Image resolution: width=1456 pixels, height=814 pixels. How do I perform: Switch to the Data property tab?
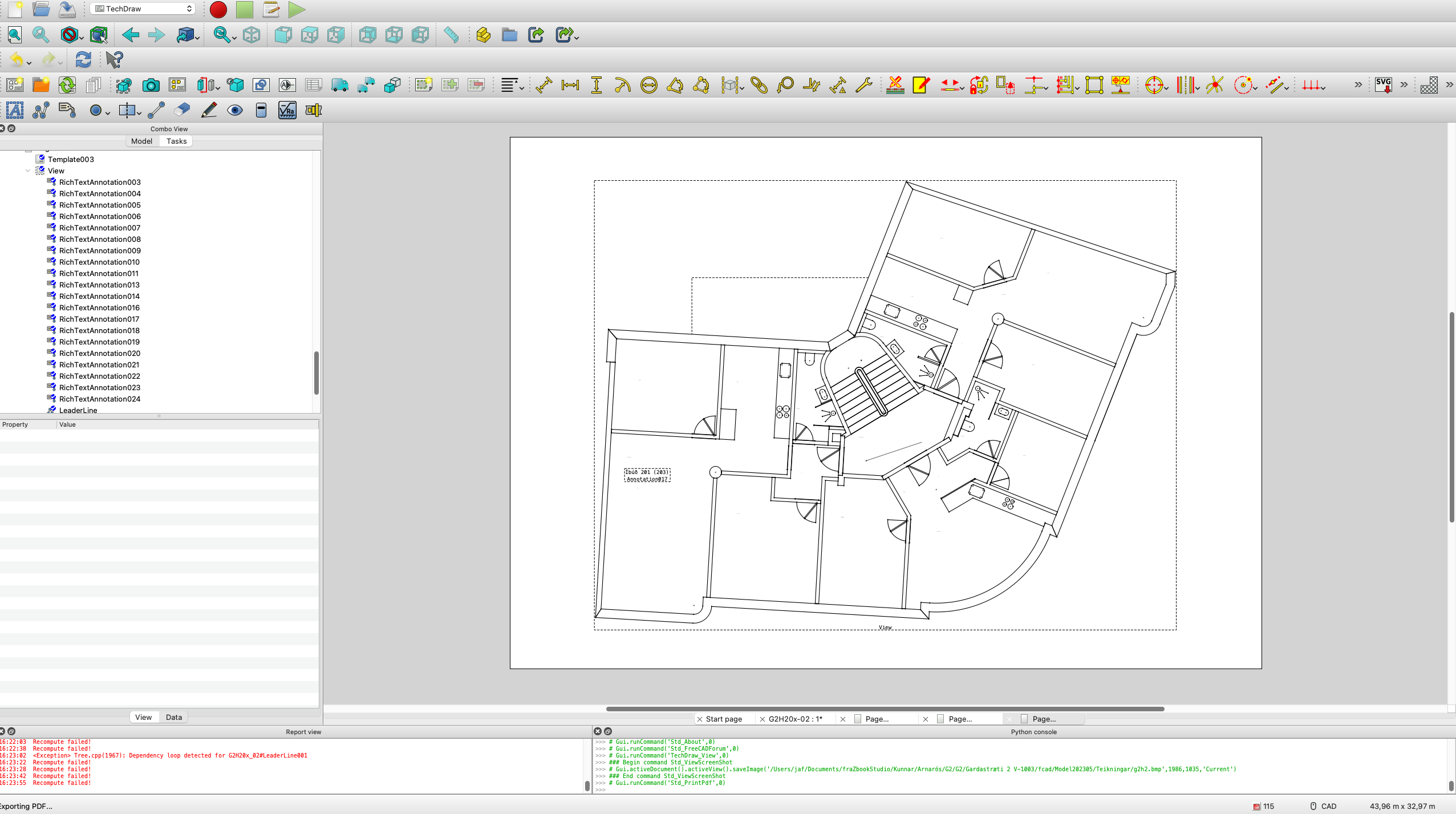tap(173, 717)
